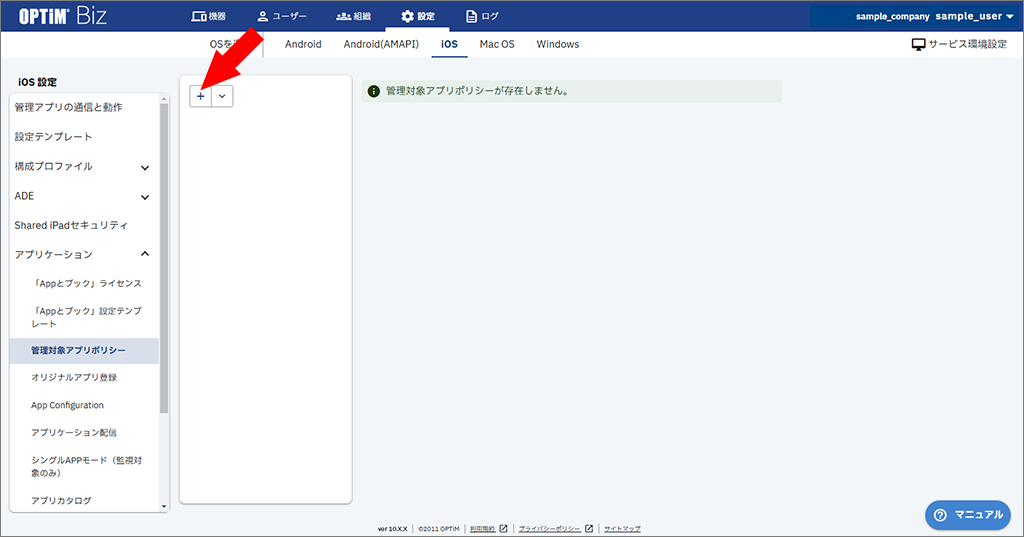
Task: Open the プライバシーポリシー link
Action: point(556,529)
